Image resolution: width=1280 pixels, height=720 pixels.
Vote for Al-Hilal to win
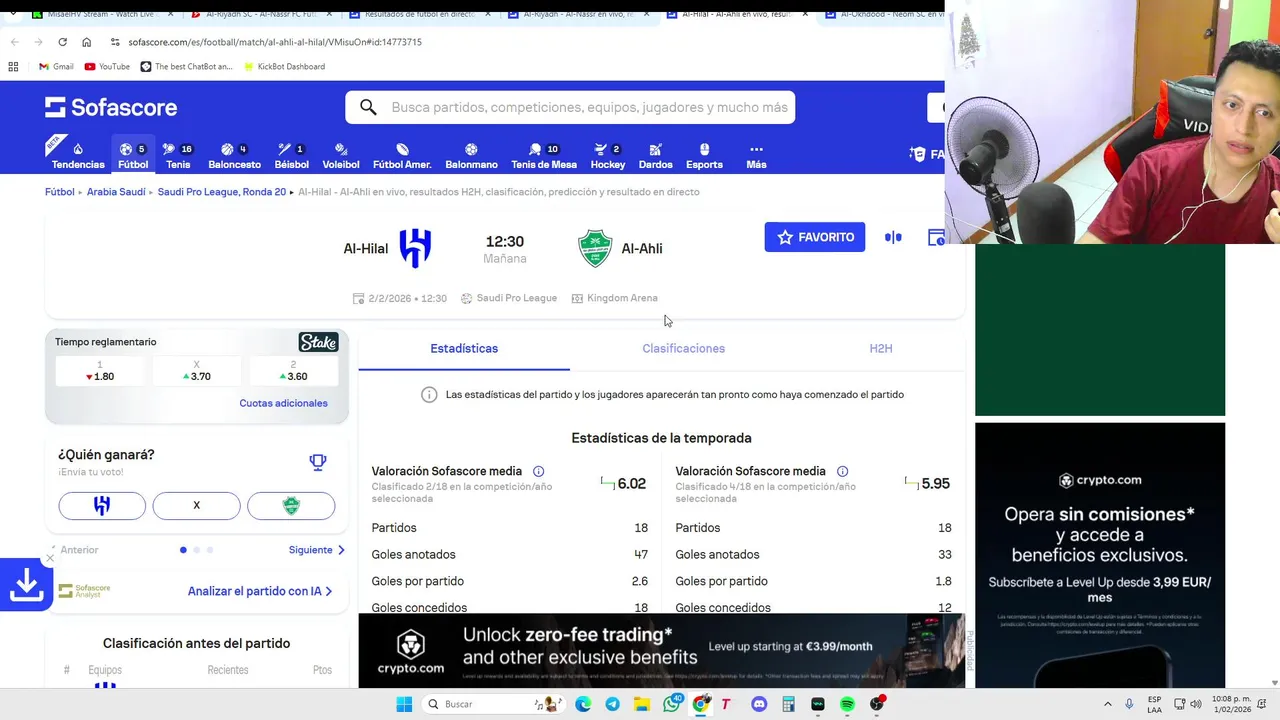pyautogui.click(x=102, y=506)
